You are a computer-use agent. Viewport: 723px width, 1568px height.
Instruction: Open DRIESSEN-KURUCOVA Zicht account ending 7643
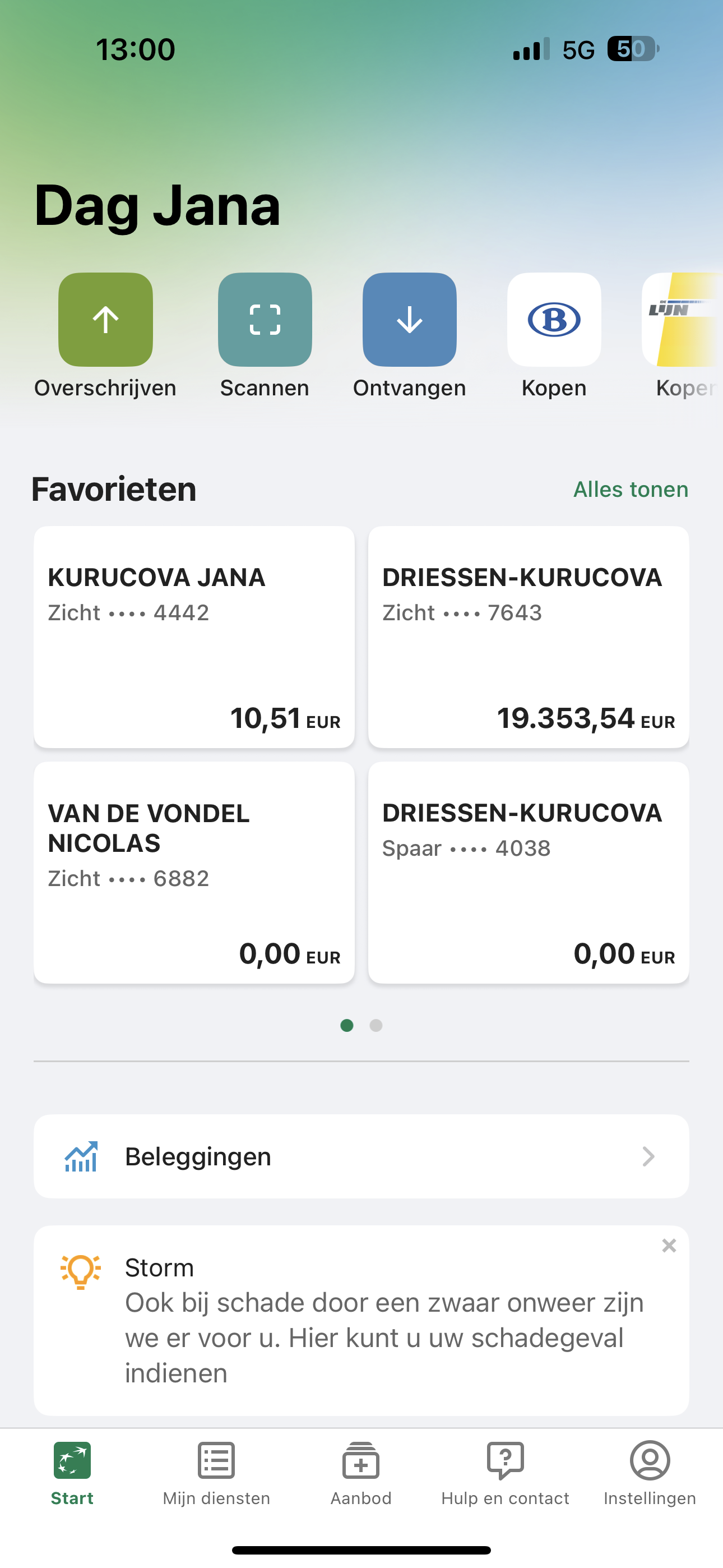tap(529, 637)
